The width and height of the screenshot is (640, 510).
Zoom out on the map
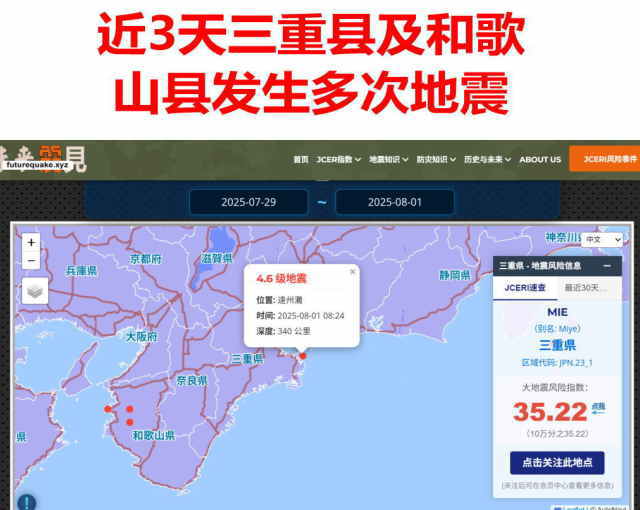32,261
